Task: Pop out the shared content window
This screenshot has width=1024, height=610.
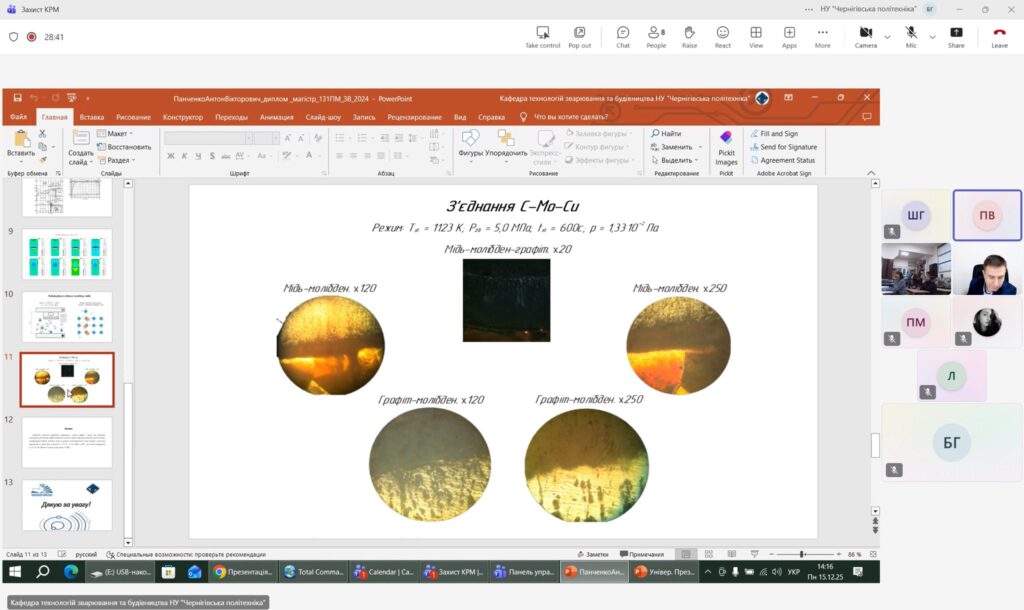Action: pos(580,37)
